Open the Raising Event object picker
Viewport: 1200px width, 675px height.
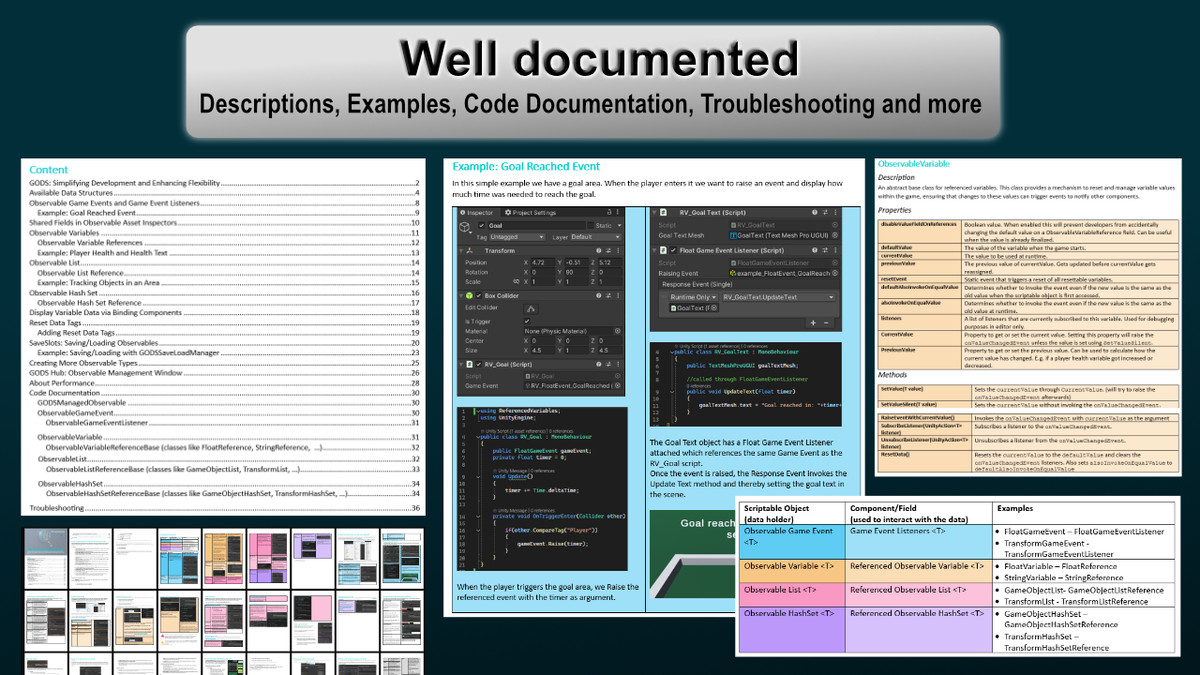pyautogui.click(x=835, y=273)
